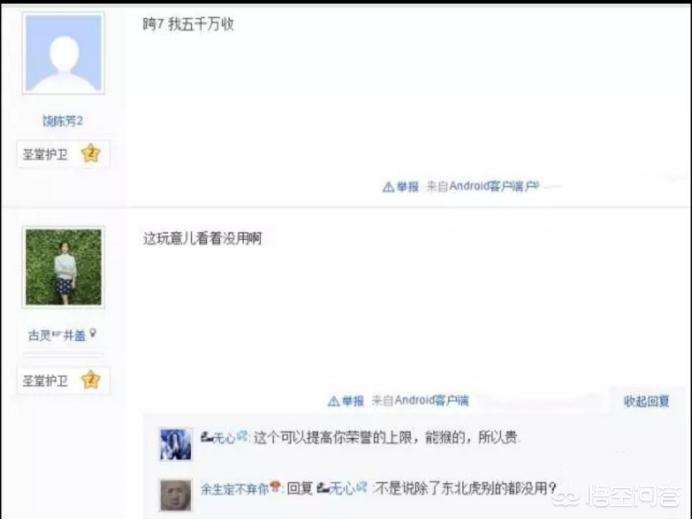Click the gold star badge under first poster
This screenshot has height=520, width=693.
click(91, 153)
